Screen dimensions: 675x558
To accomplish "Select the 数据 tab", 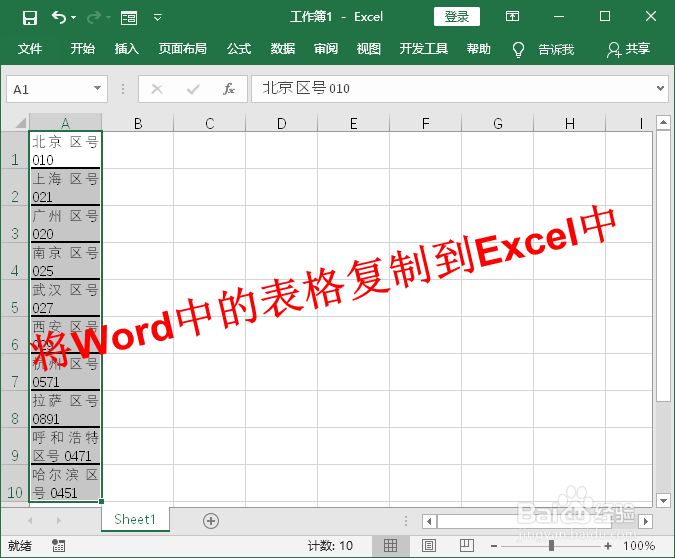I will 282,49.
